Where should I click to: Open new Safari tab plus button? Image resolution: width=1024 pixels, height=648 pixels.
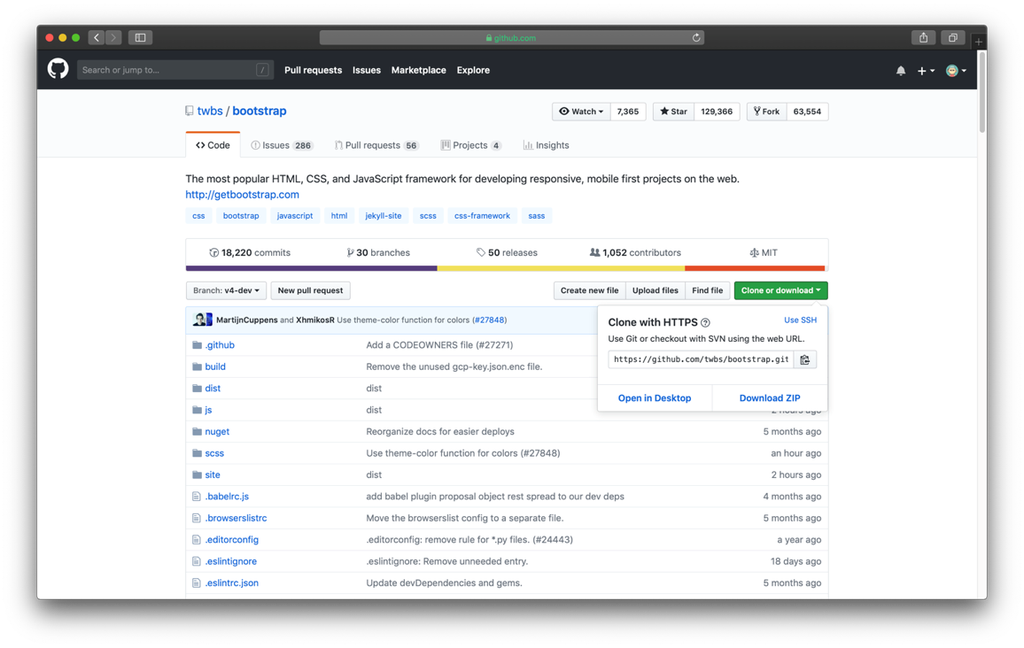[x=978, y=42]
